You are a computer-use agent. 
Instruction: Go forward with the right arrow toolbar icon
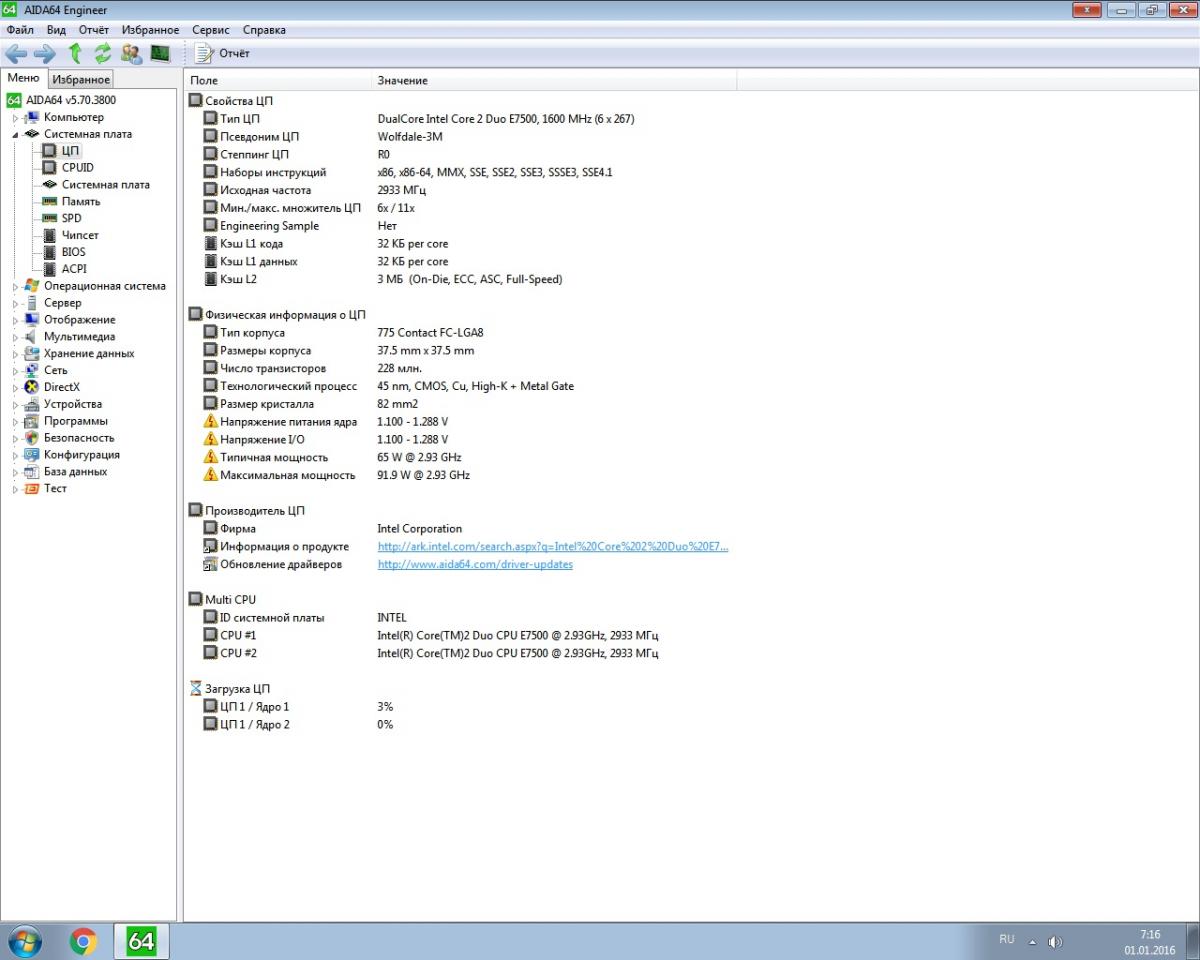click(x=44, y=53)
